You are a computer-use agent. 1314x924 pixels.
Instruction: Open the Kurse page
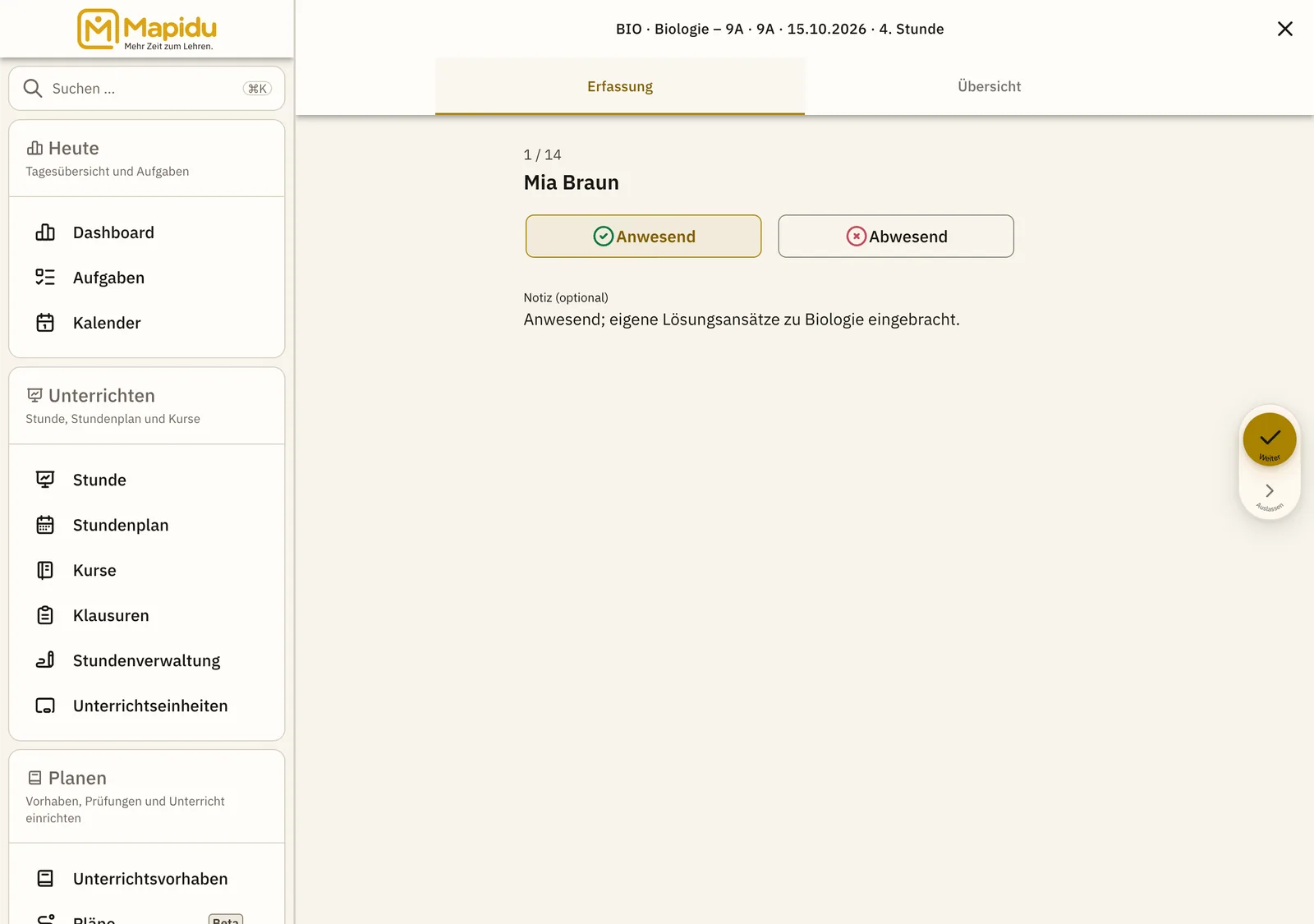(147, 570)
